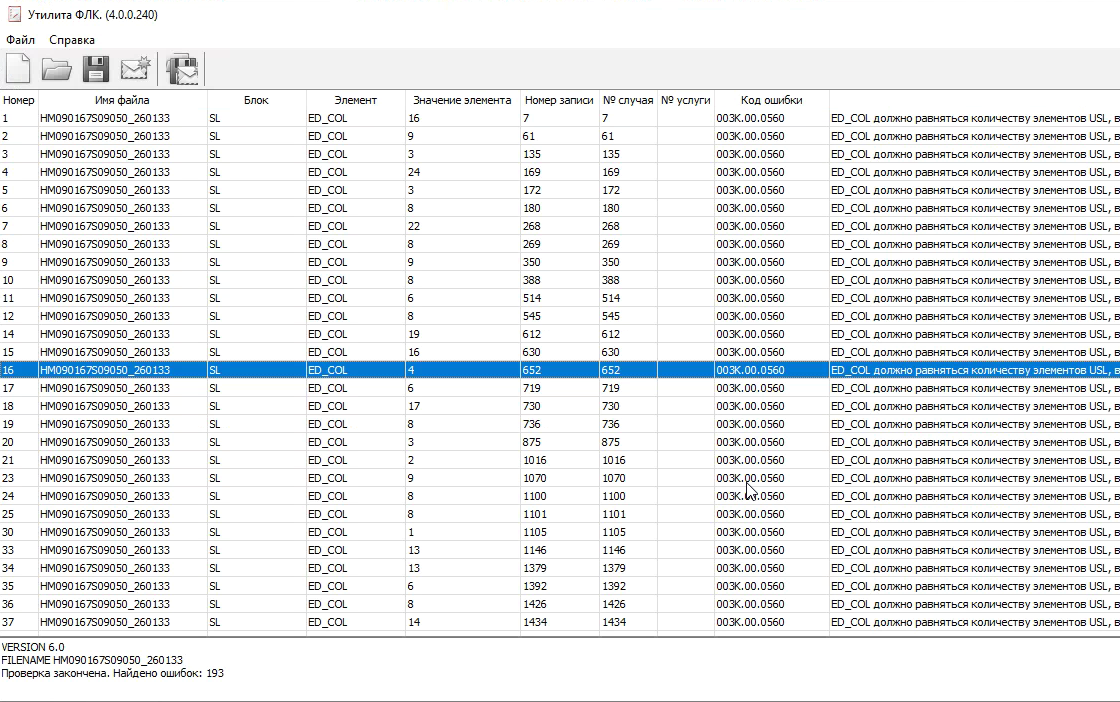
Task: Click the Утилита ФЛК app icon in title bar
Action: 13,14
